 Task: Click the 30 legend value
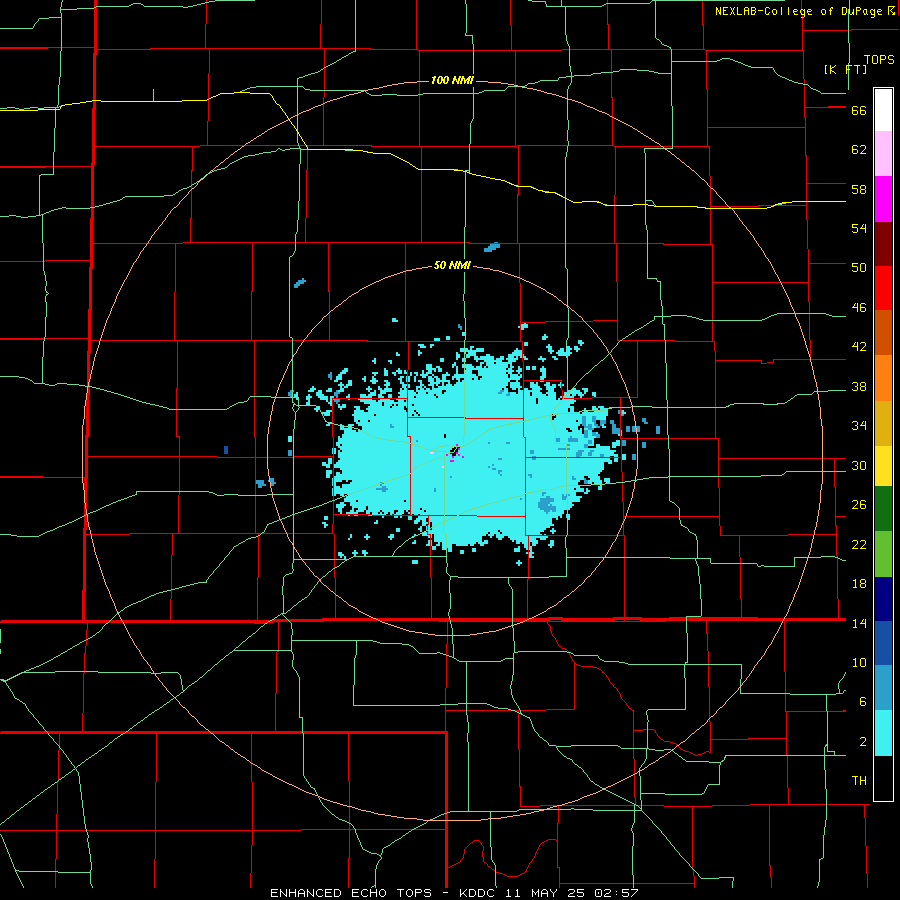click(x=859, y=465)
